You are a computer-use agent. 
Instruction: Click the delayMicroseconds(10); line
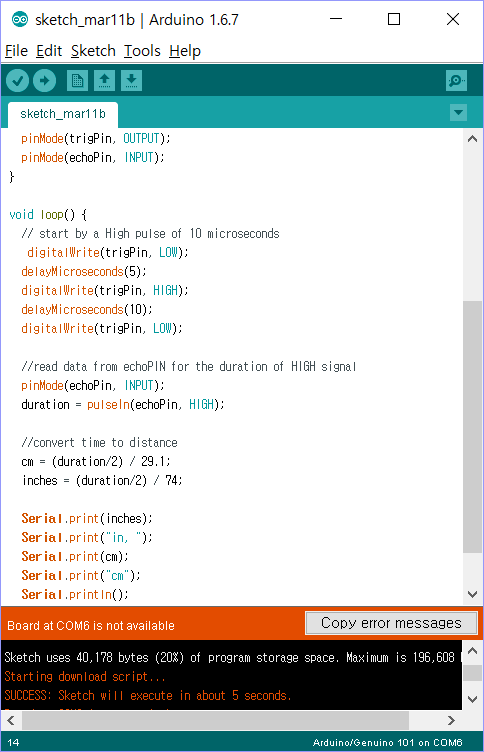click(x=86, y=310)
